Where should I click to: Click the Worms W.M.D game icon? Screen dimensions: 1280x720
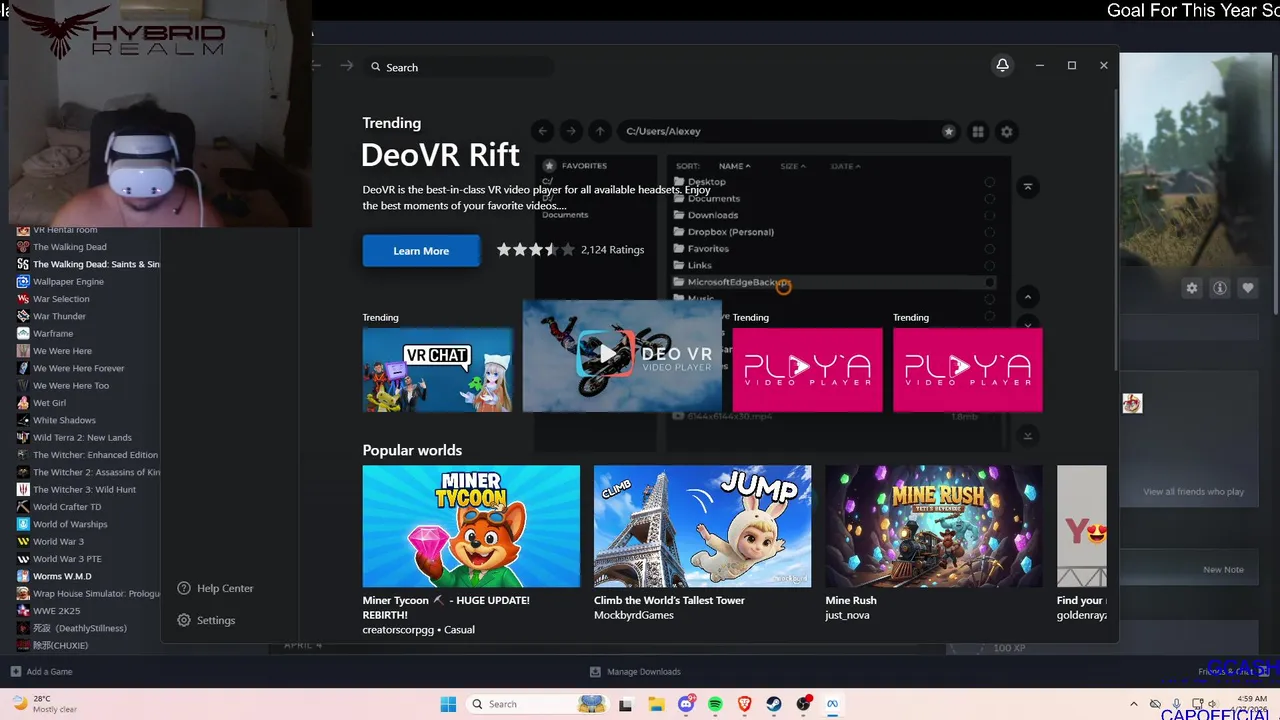click(23, 576)
